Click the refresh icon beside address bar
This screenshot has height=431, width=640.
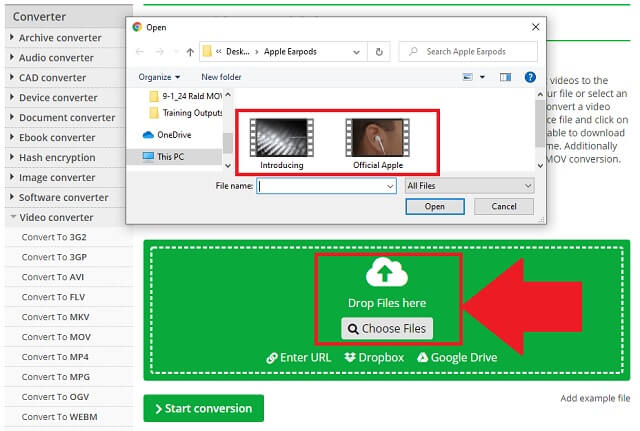pos(379,51)
